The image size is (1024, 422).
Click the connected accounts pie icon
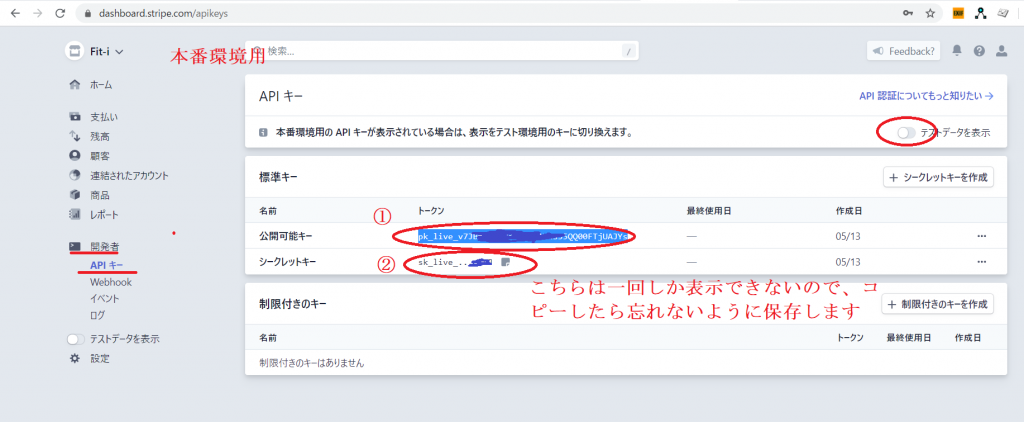(75, 176)
